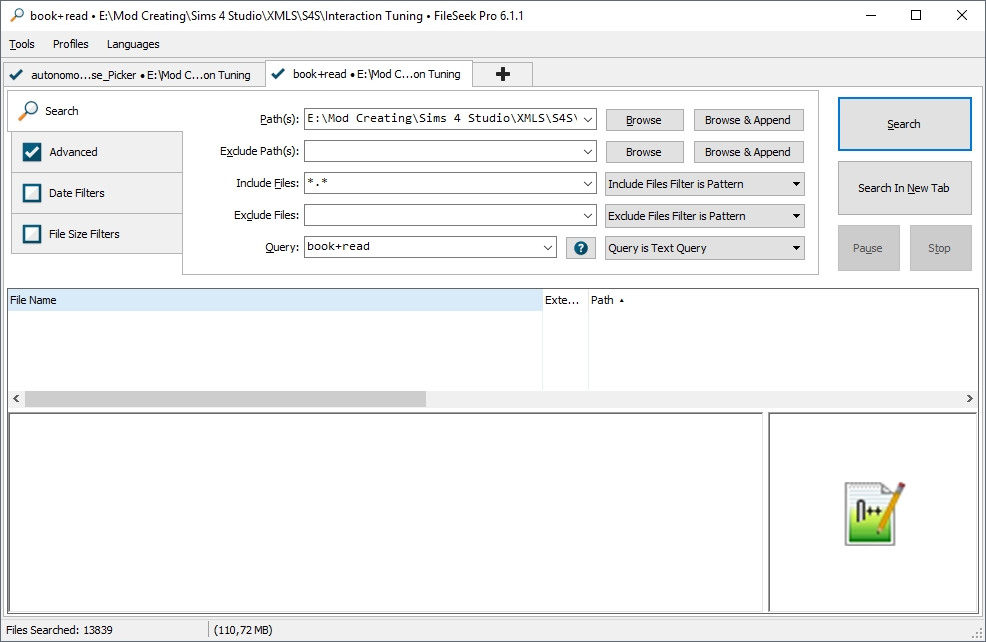Viewport: 986px width, 642px height.
Task: Open the Profiles menu
Action: tap(70, 44)
